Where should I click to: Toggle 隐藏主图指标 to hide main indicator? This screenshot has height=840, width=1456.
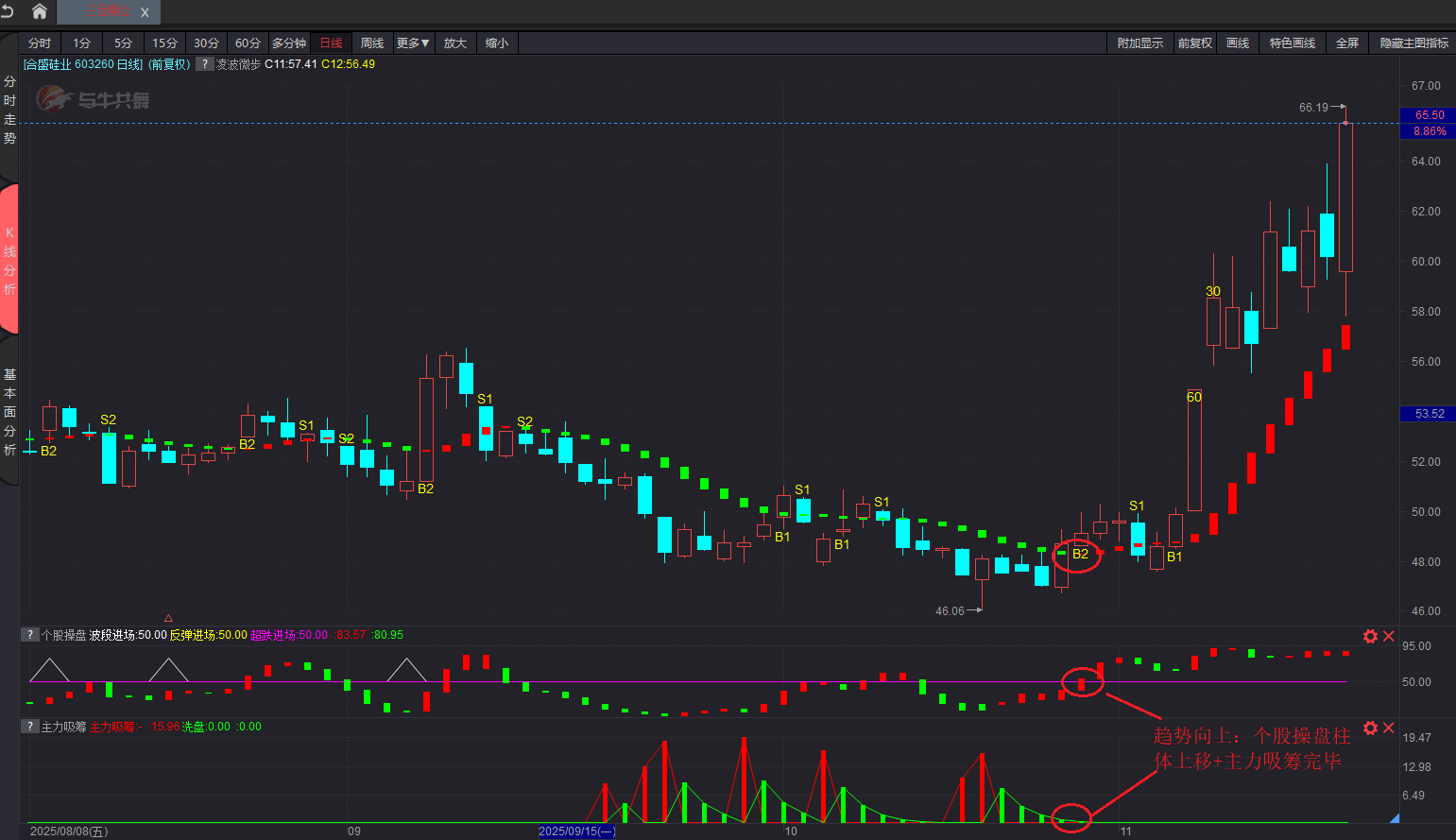(1413, 43)
